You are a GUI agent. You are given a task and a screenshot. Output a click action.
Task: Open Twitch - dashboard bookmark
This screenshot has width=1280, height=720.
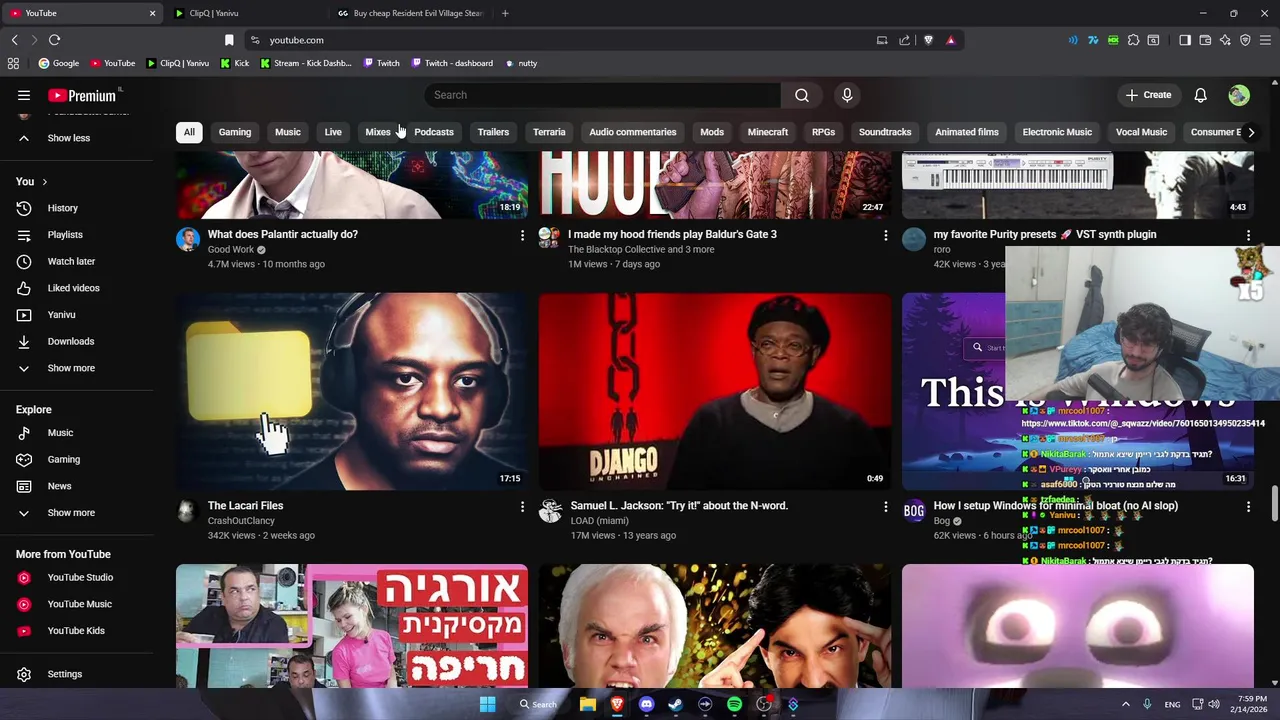click(452, 63)
